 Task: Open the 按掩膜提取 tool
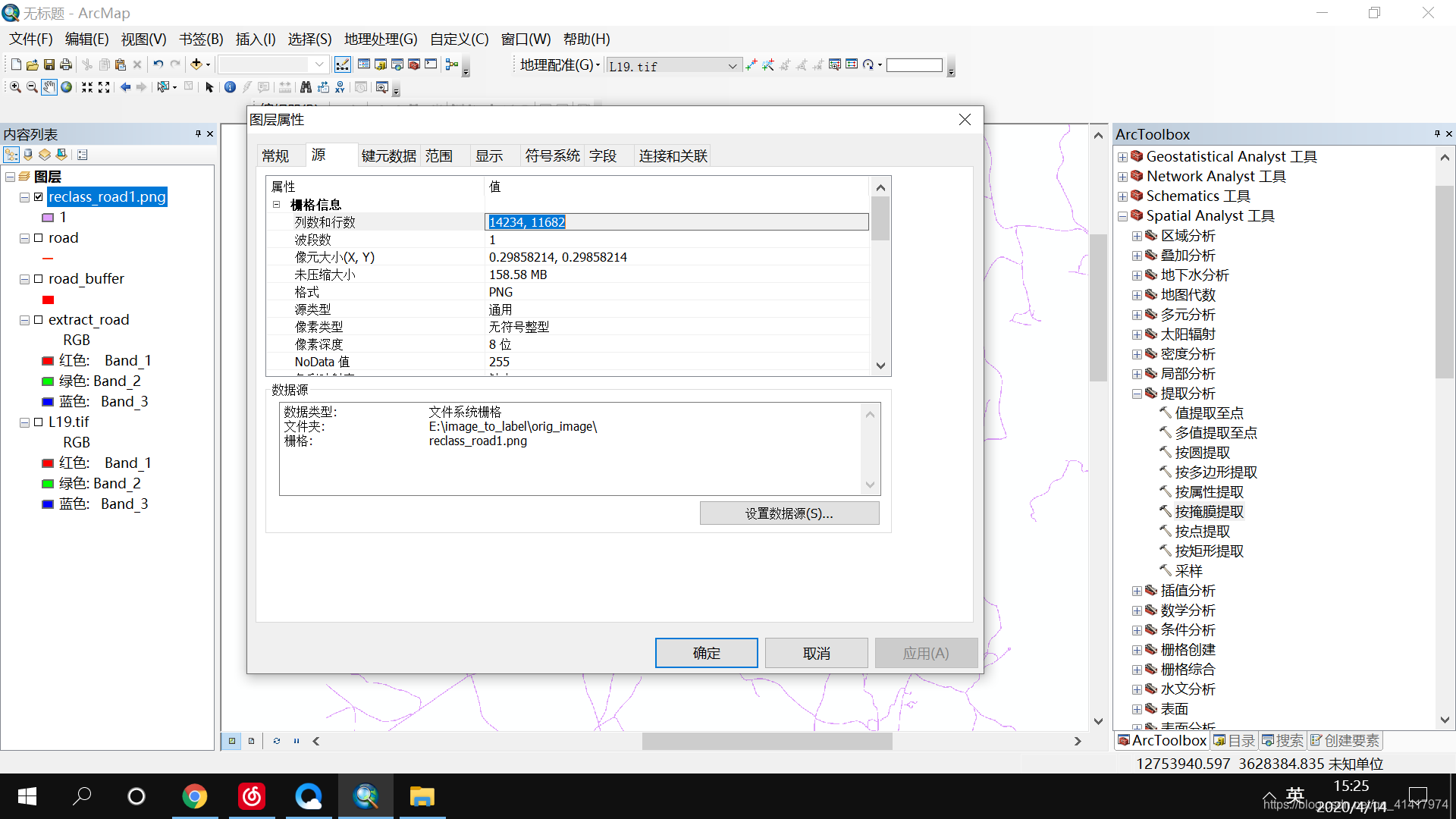(1209, 512)
